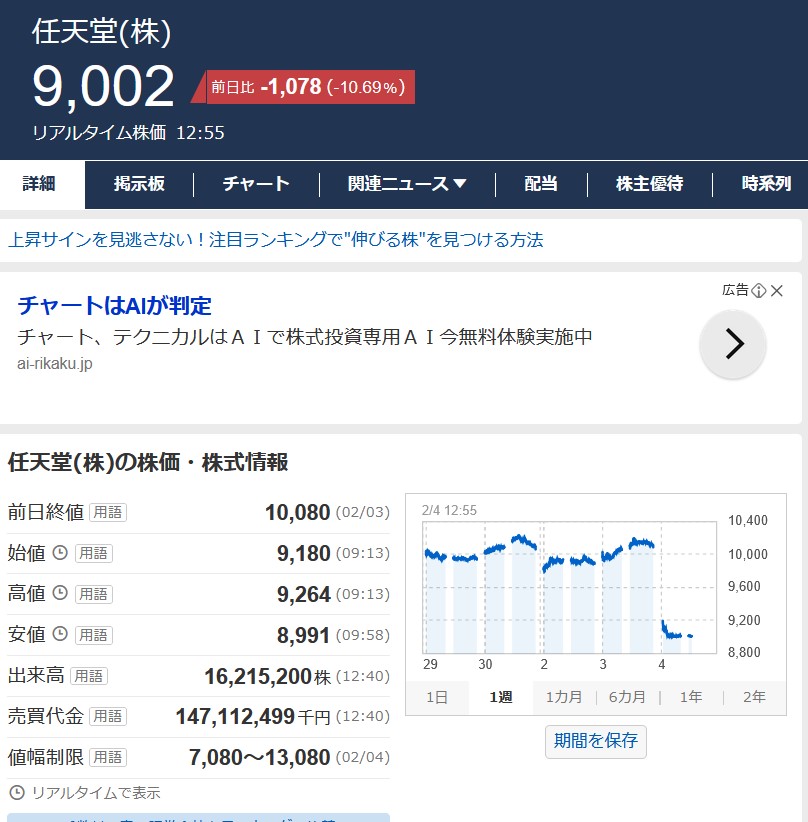Close the advertisement with the X icon
This screenshot has height=822, width=808.
[x=777, y=291]
